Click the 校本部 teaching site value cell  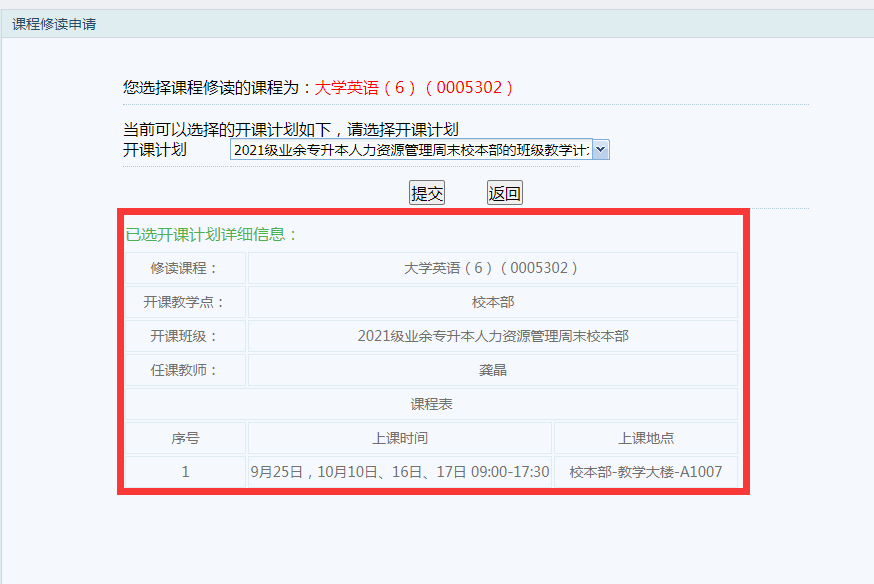[492, 302]
